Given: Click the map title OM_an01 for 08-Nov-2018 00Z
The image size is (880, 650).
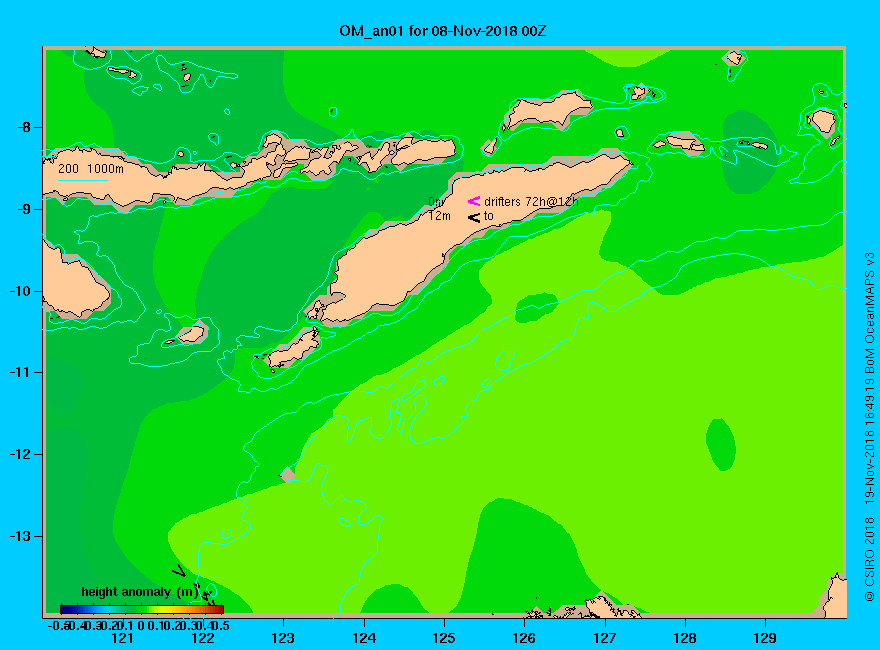Looking at the screenshot, I should tap(442, 31).
